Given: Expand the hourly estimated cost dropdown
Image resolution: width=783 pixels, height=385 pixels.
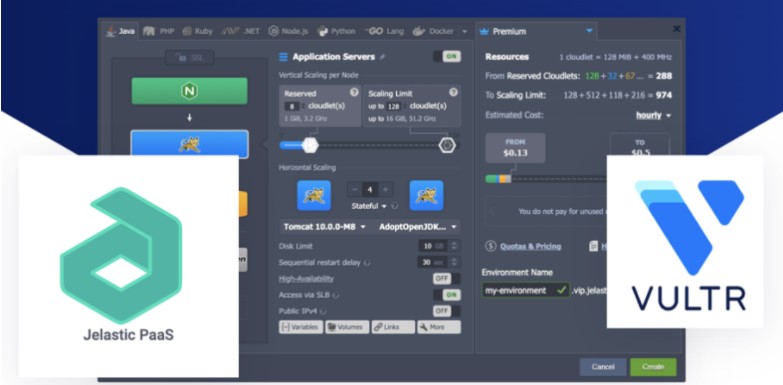Looking at the screenshot, I should tap(653, 115).
